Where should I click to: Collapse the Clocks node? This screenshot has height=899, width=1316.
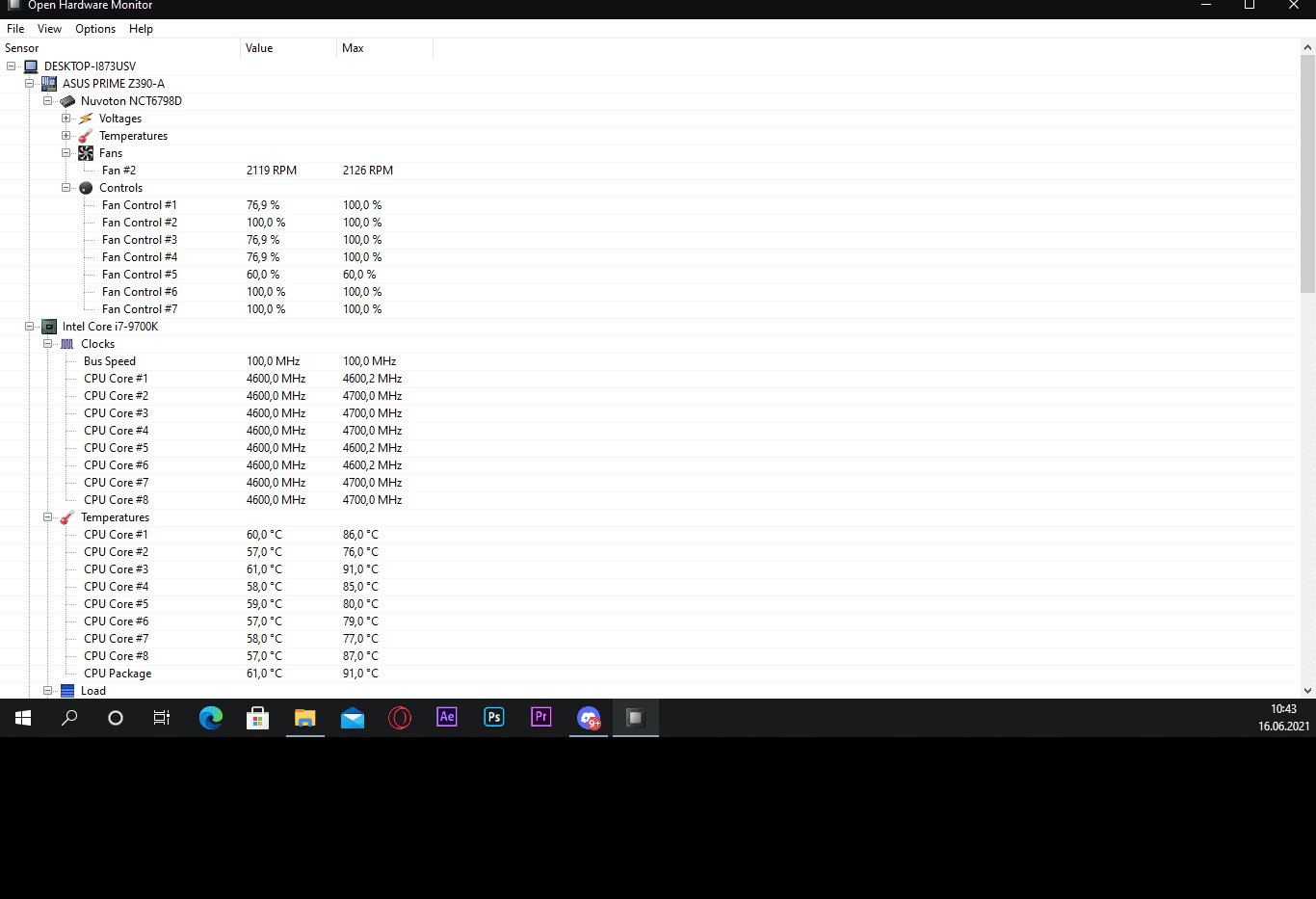48,344
